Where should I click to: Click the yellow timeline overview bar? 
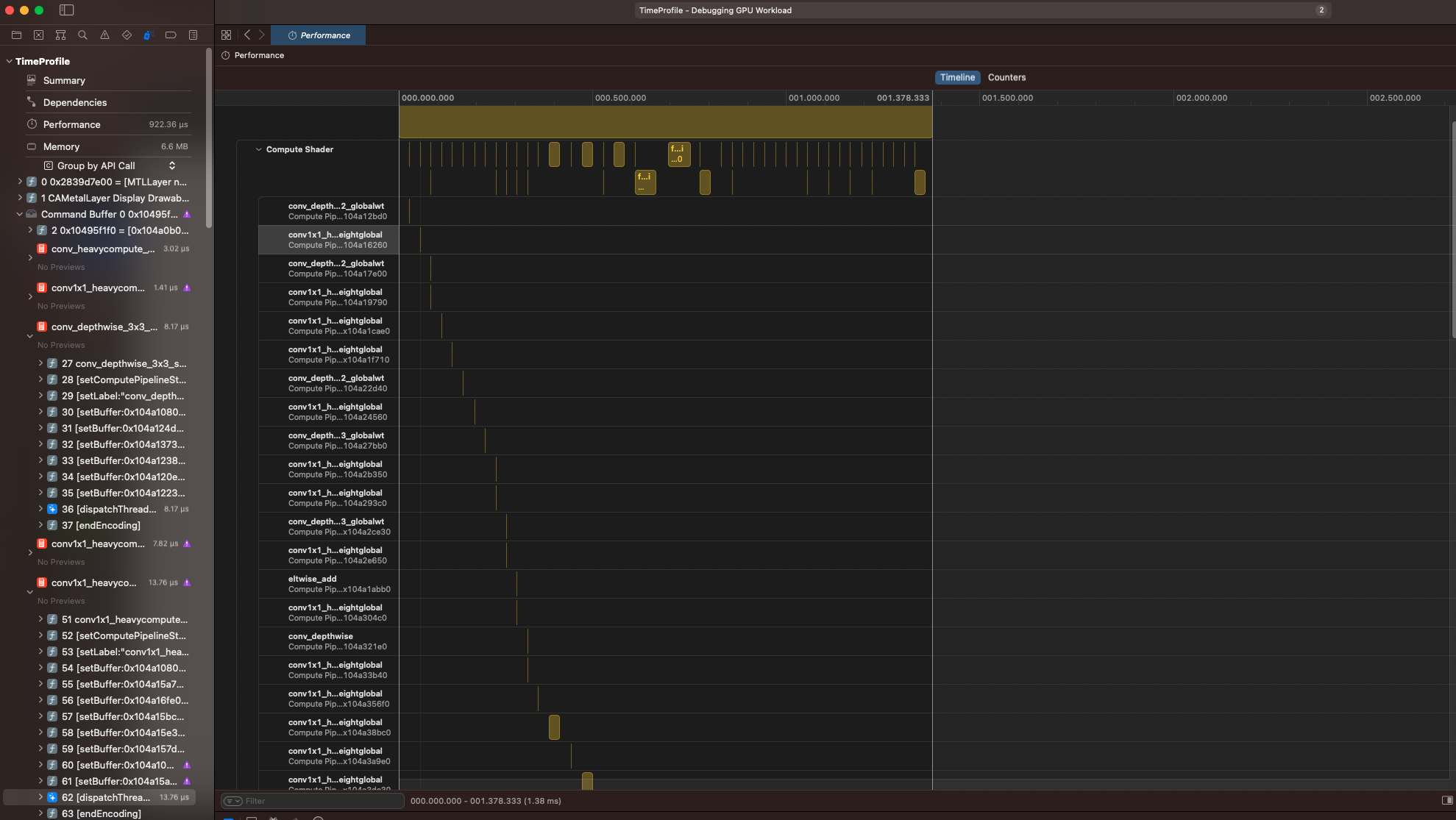tap(665, 121)
